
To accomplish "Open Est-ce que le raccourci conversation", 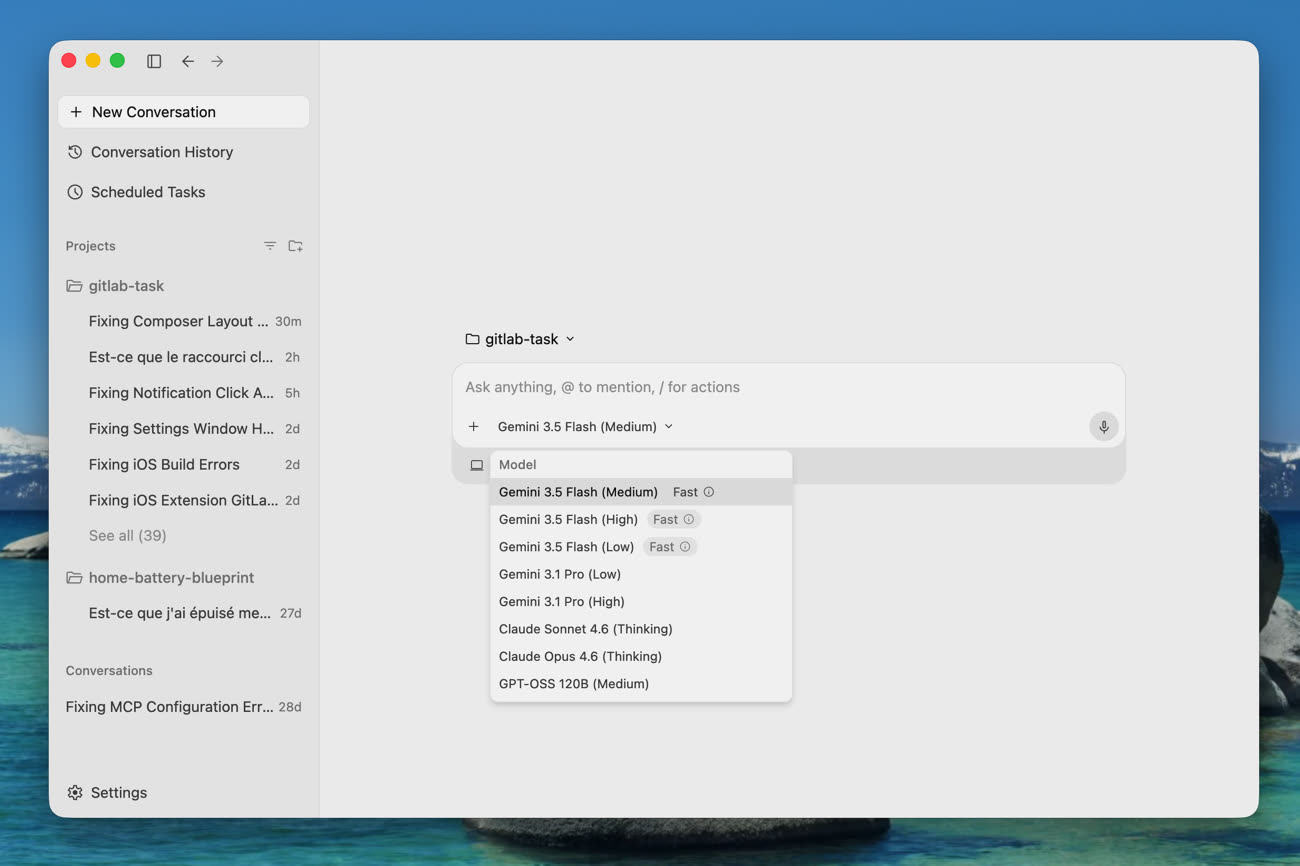I will click(x=184, y=357).
